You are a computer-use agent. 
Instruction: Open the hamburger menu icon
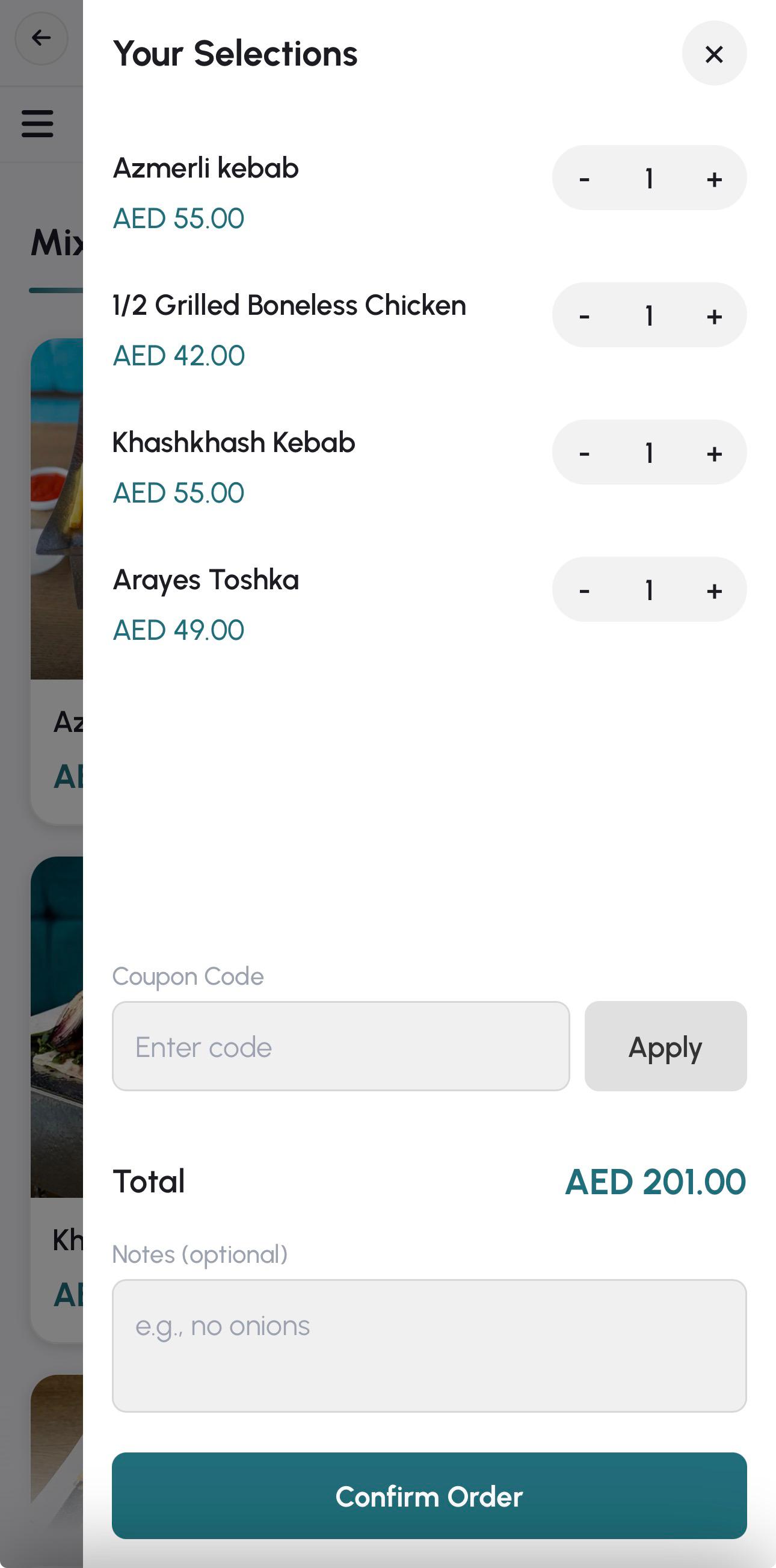tap(37, 123)
